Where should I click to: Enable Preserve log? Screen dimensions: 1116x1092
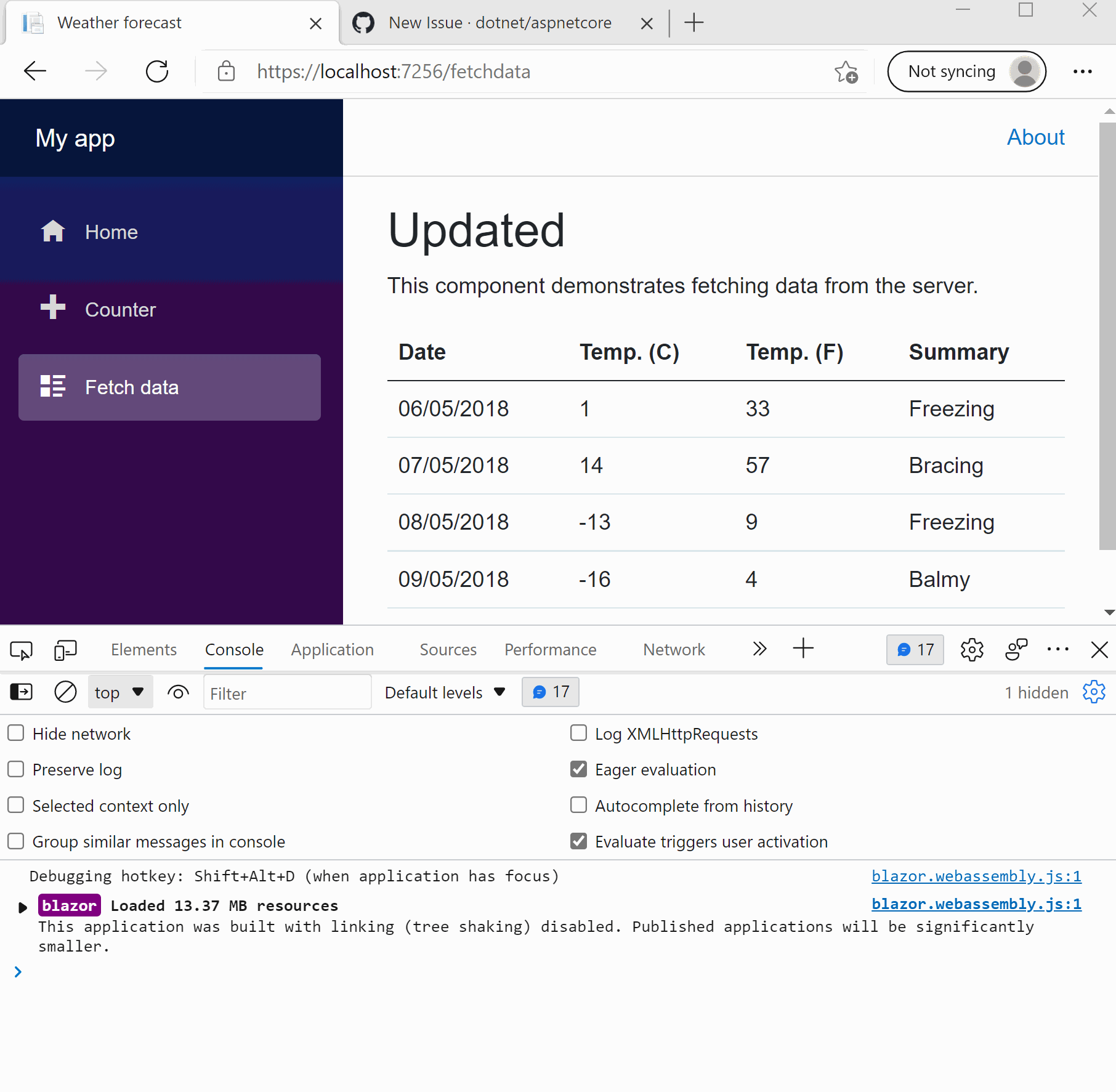15,769
